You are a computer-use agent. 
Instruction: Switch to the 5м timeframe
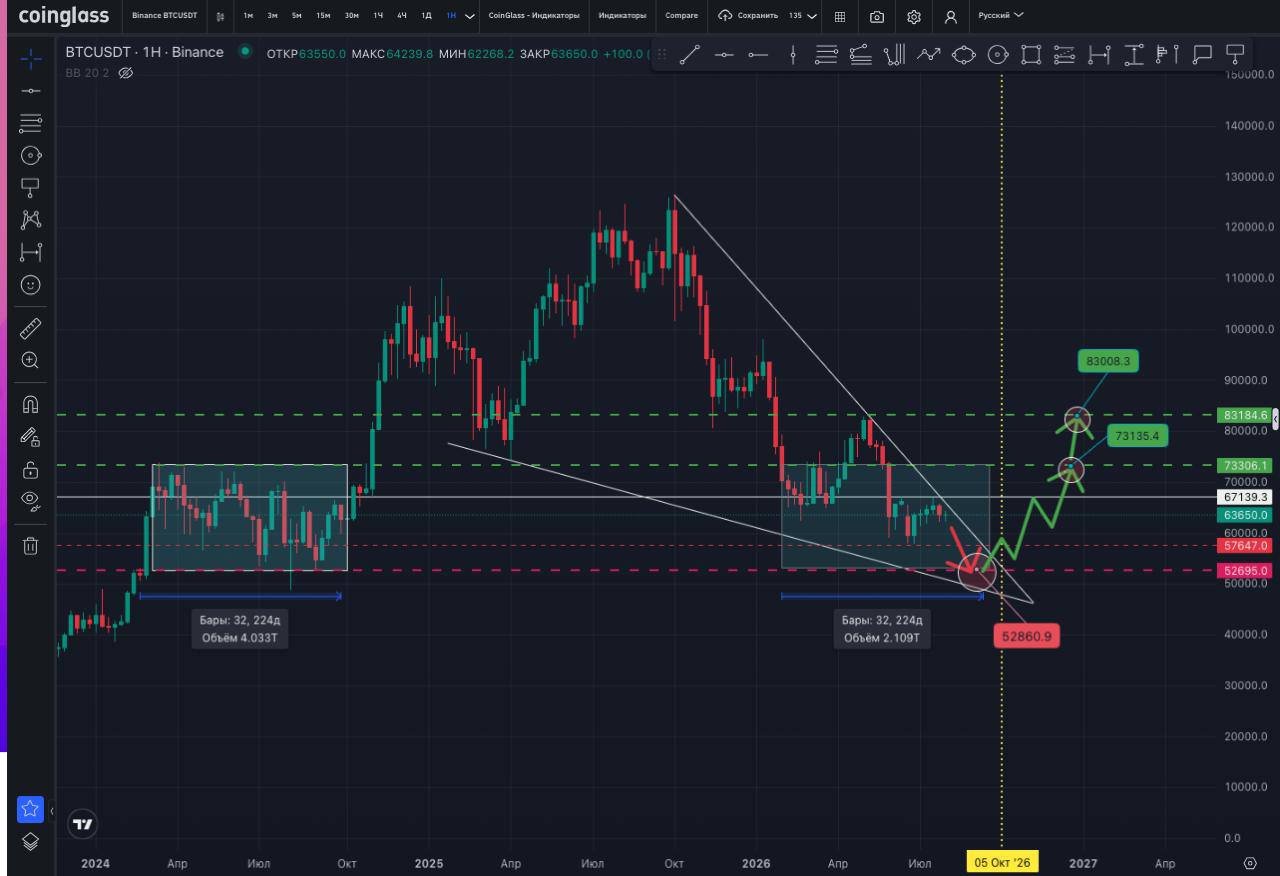tap(297, 16)
